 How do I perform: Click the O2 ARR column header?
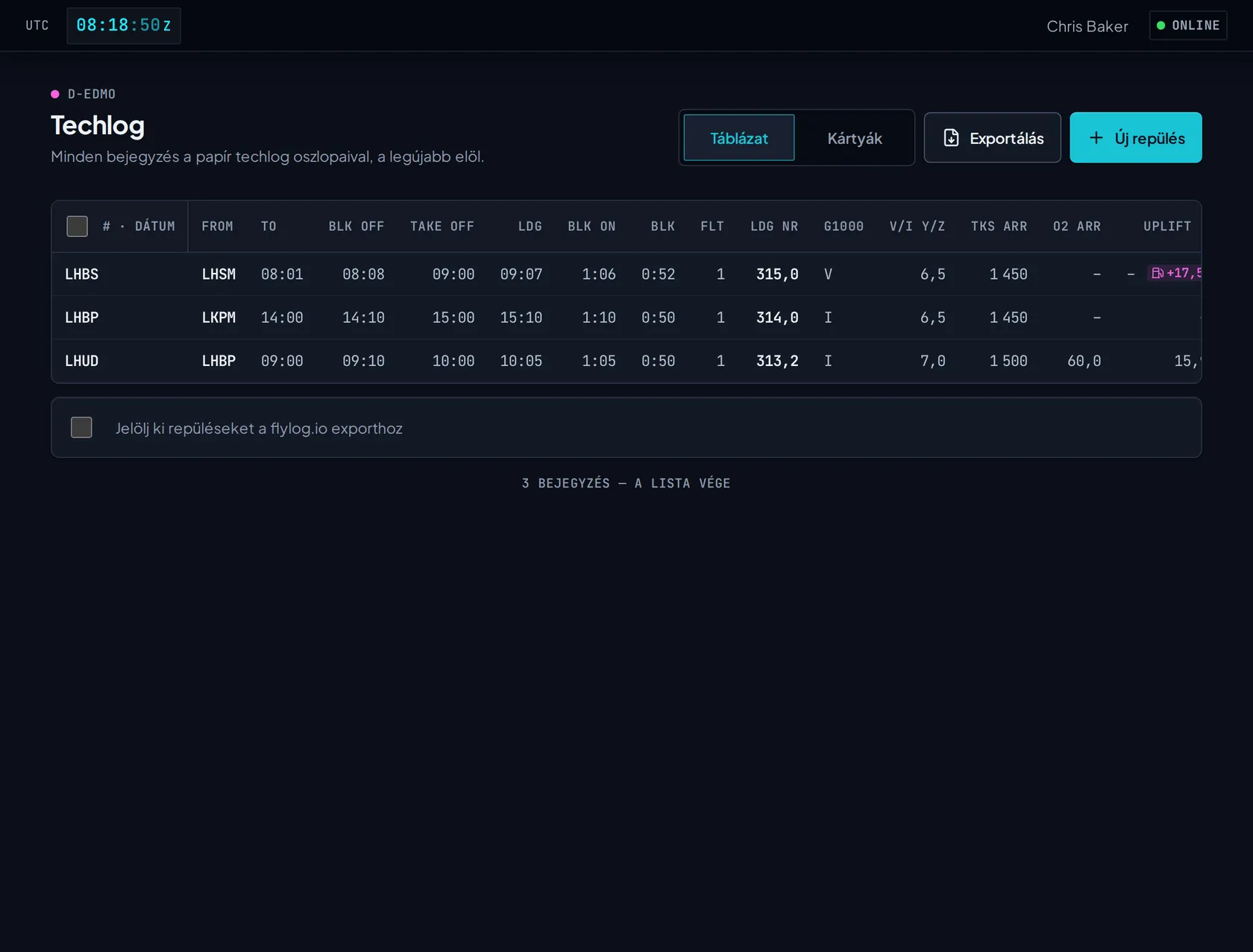coord(1076,226)
